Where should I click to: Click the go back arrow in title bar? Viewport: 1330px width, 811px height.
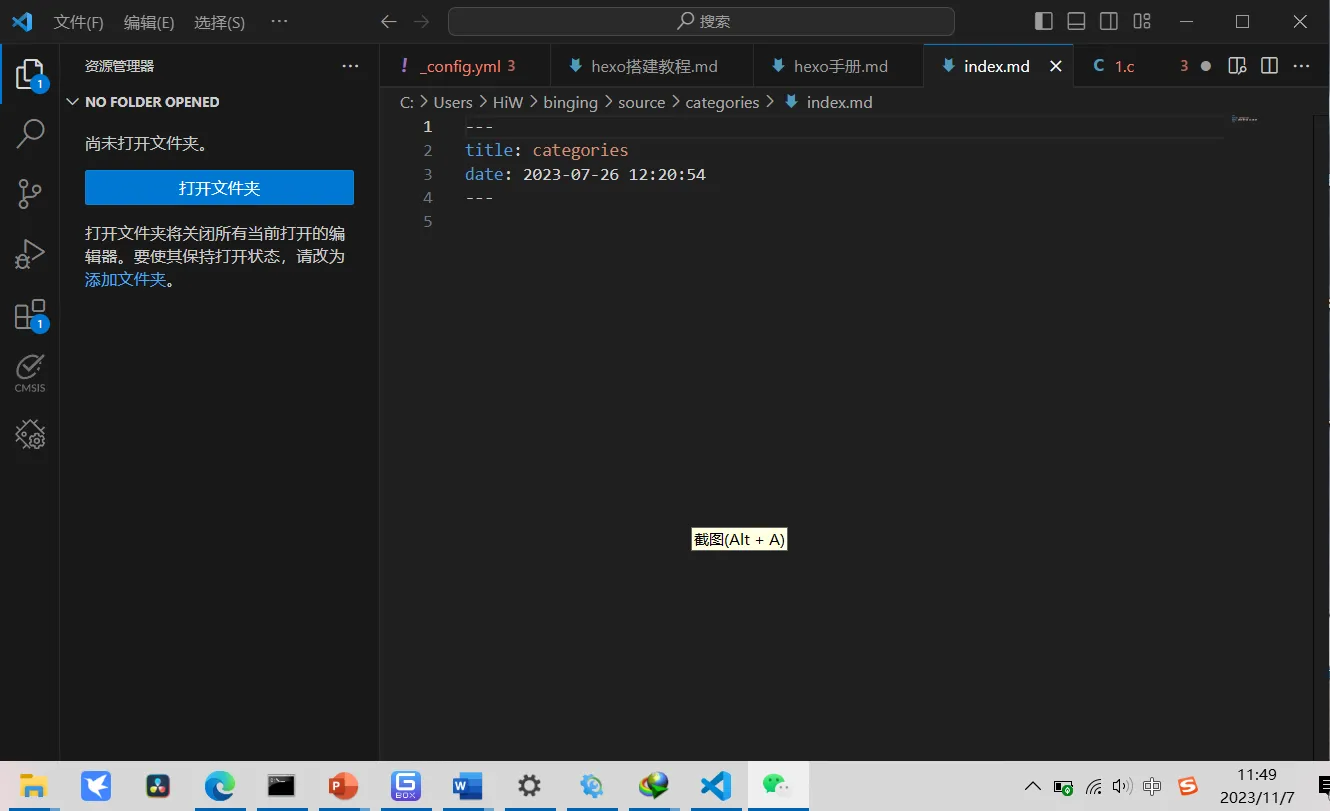[x=389, y=21]
